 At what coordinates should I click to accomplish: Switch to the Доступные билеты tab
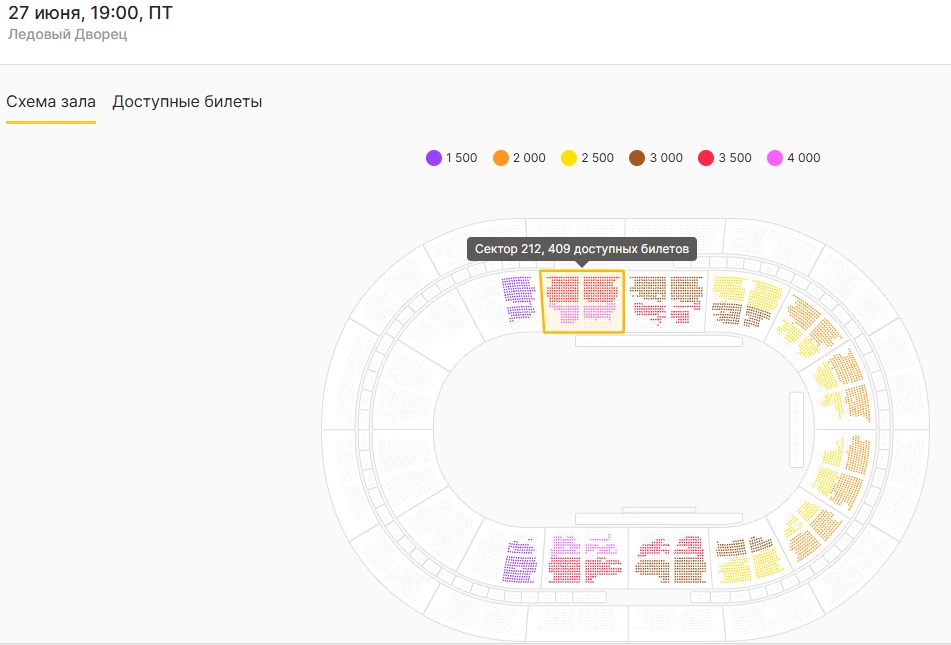187,101
